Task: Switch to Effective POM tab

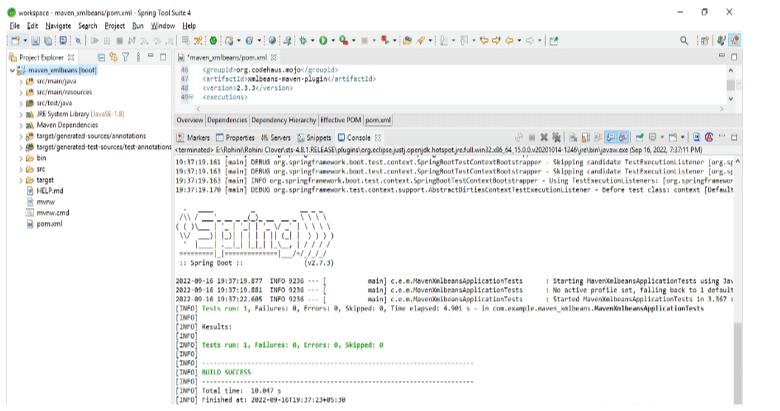Action: click(x=341, y=120)
